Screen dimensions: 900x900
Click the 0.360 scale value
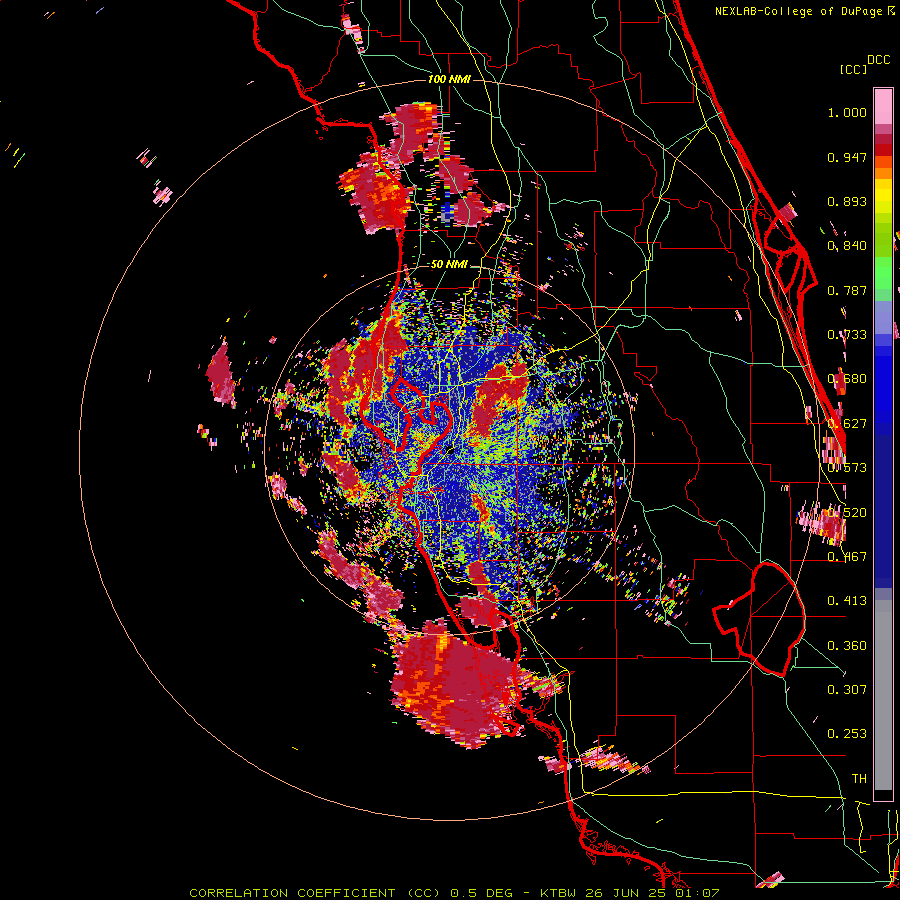pos(847,646)
